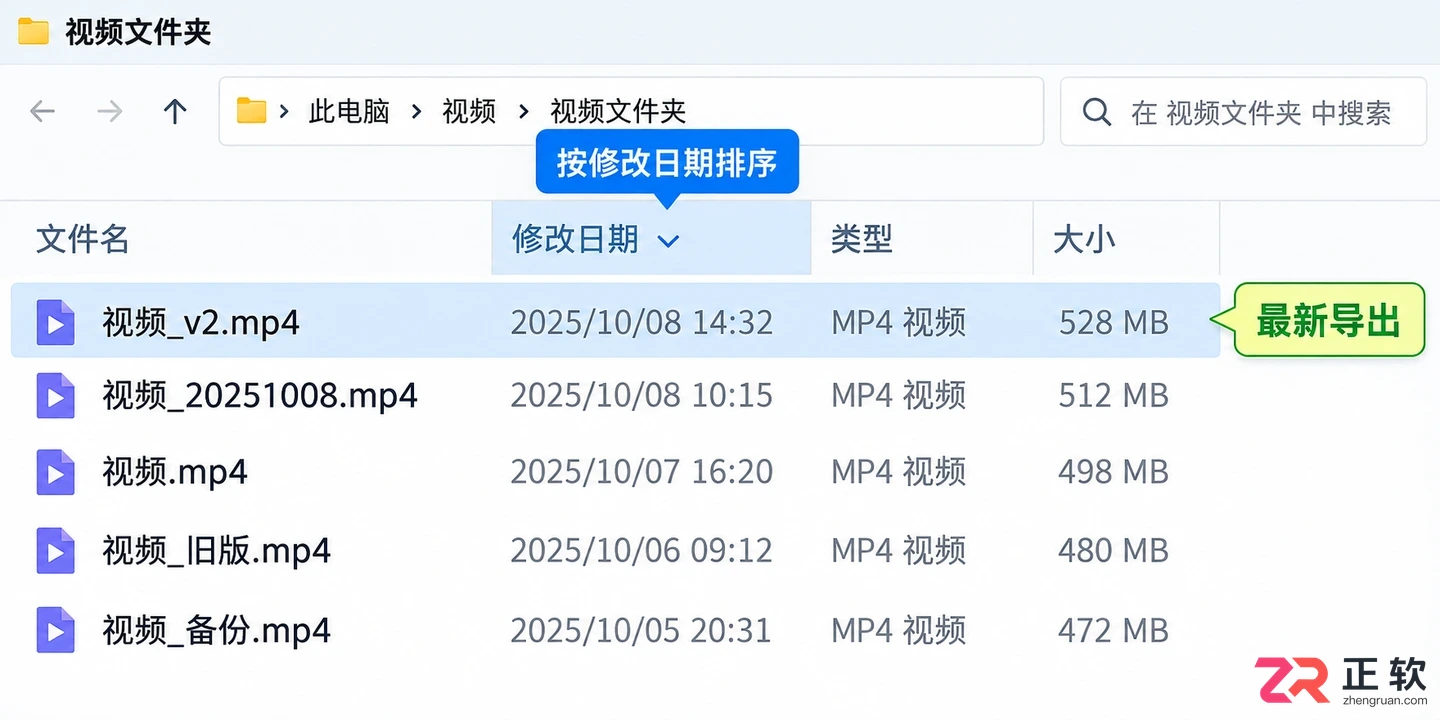Select the file 视频_旧版.mp4
Screen dimensions: 1440x720
tap(216, 550)
